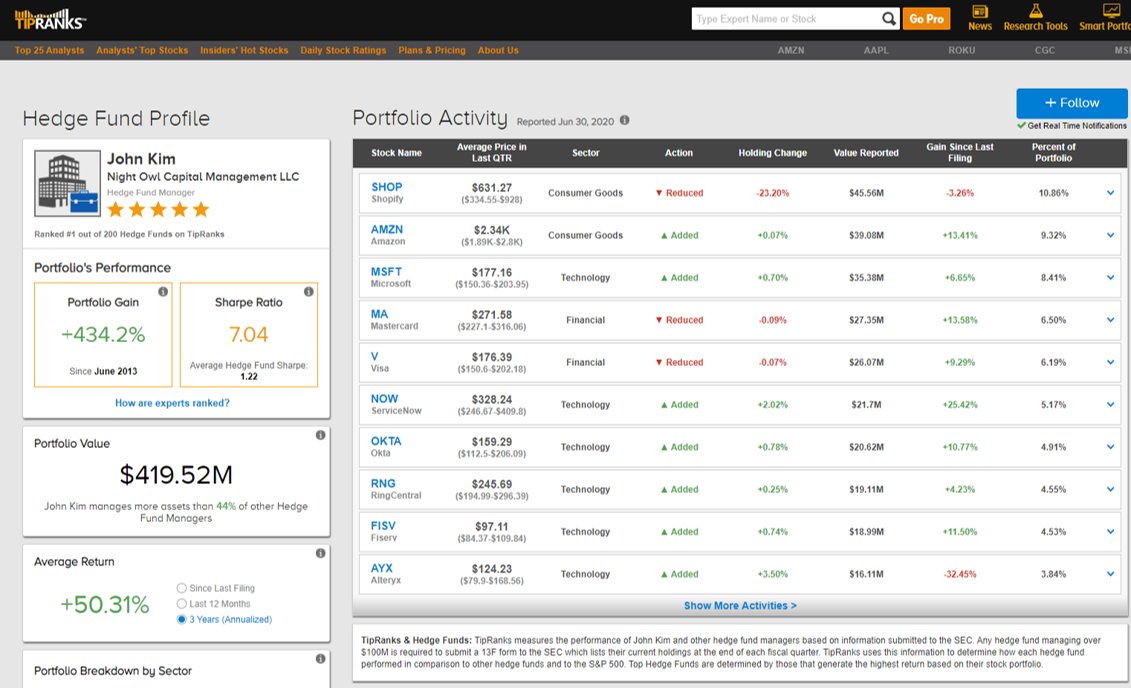Expand the FISV Fiserv row
Viewport: 1131px width, 688px height.
pyautogui.click(x=1111, y=532)
